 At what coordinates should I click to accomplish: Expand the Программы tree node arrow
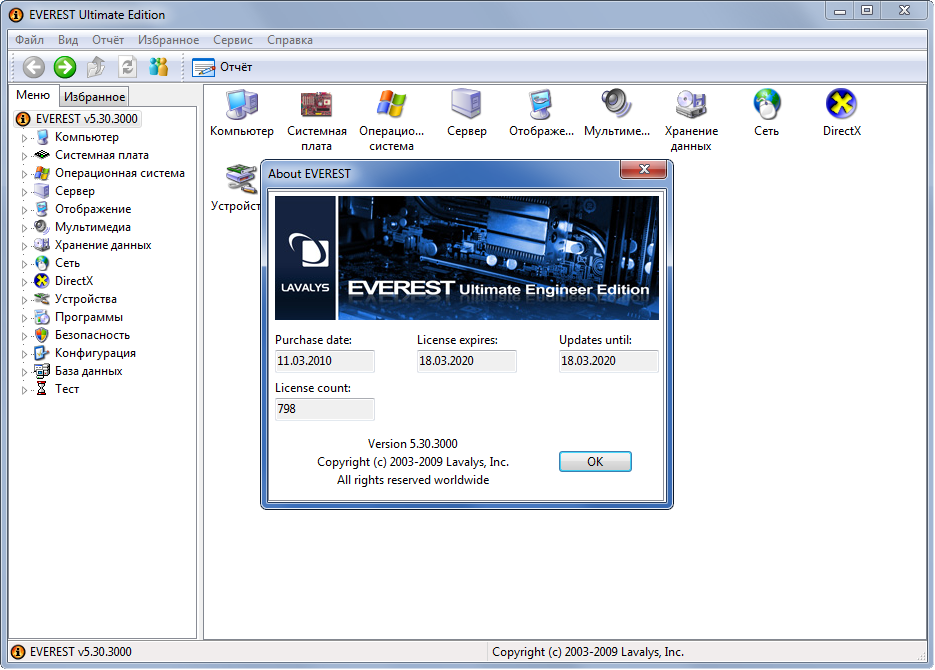coord(24,318)
